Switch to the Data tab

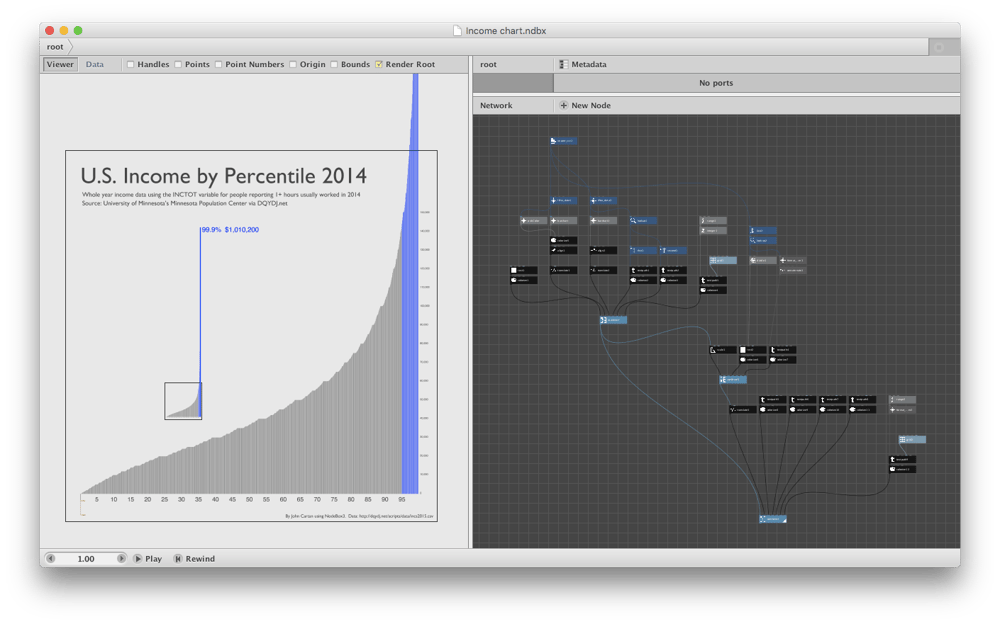pyautogui.click(x=95, y=64)
